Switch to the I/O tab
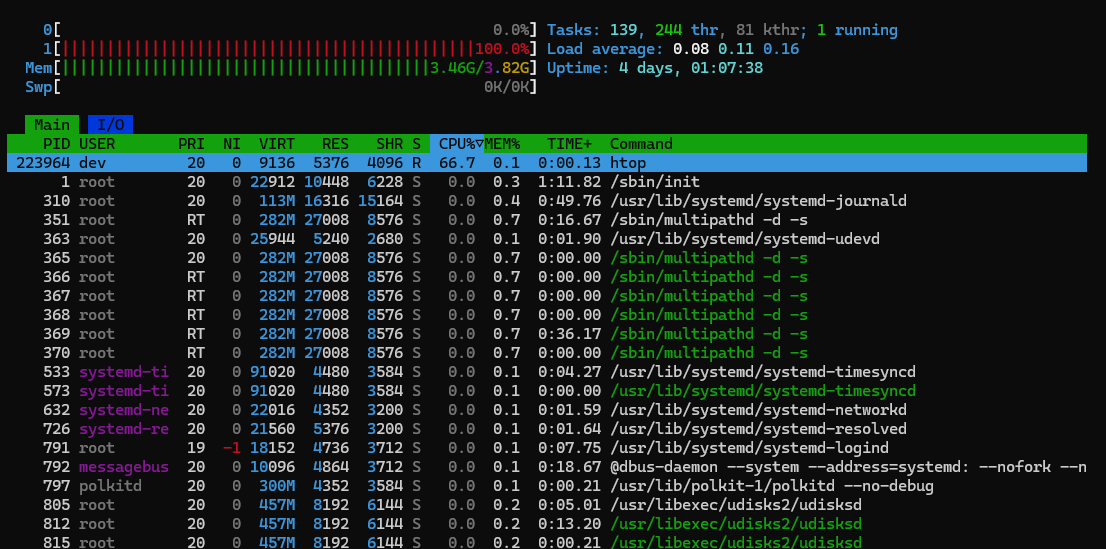This screenshot has width=1106, height=549. (x=110, y=125)
